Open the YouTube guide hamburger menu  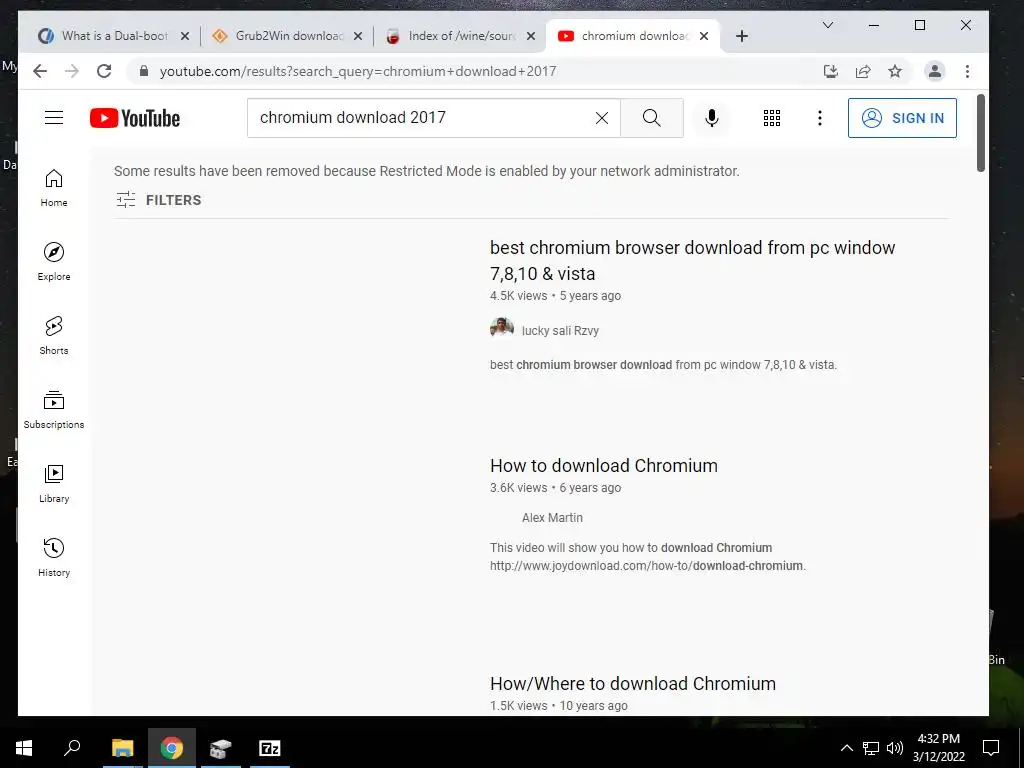(54, 118)
